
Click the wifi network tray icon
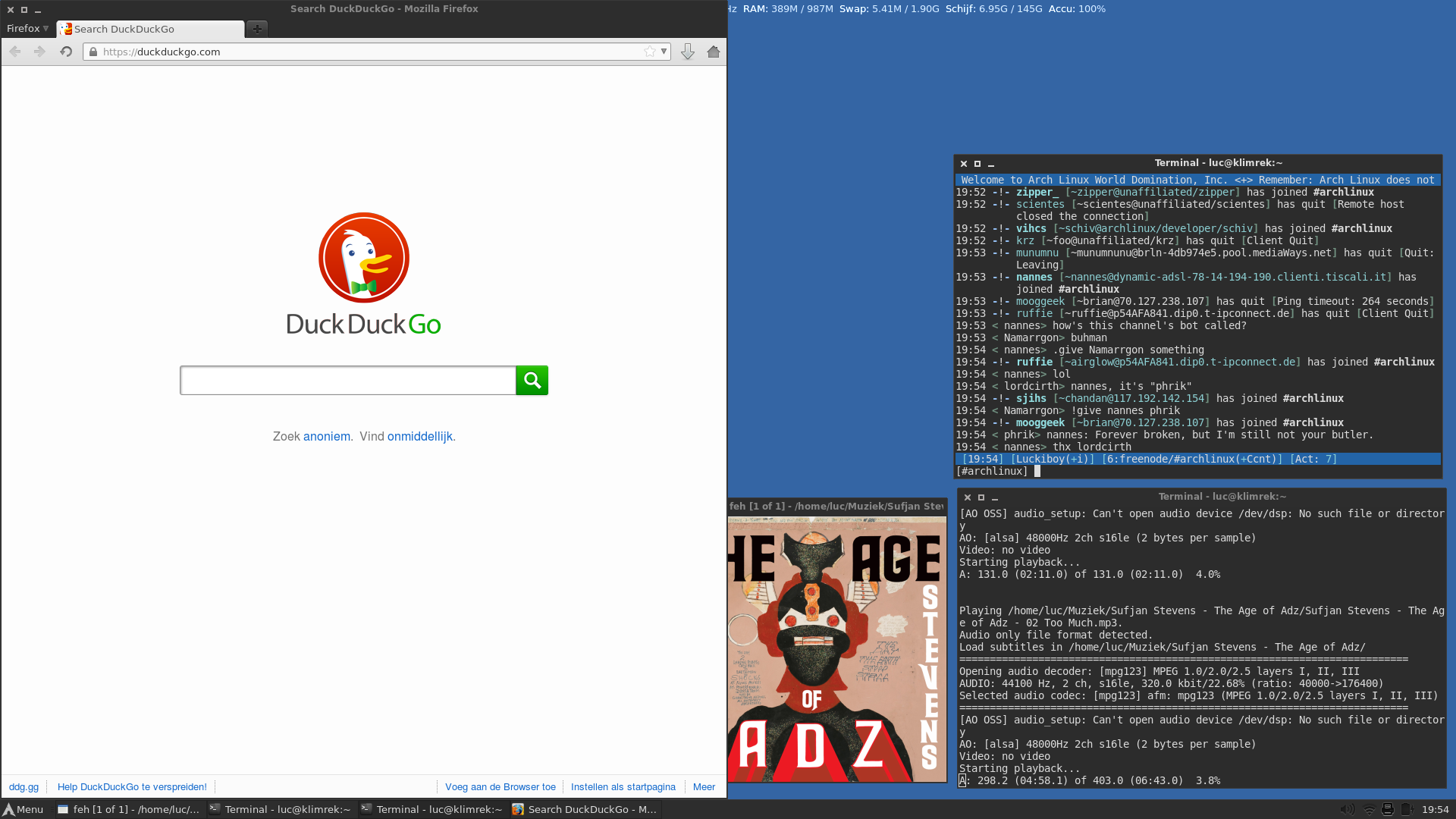coord(1370,809)
